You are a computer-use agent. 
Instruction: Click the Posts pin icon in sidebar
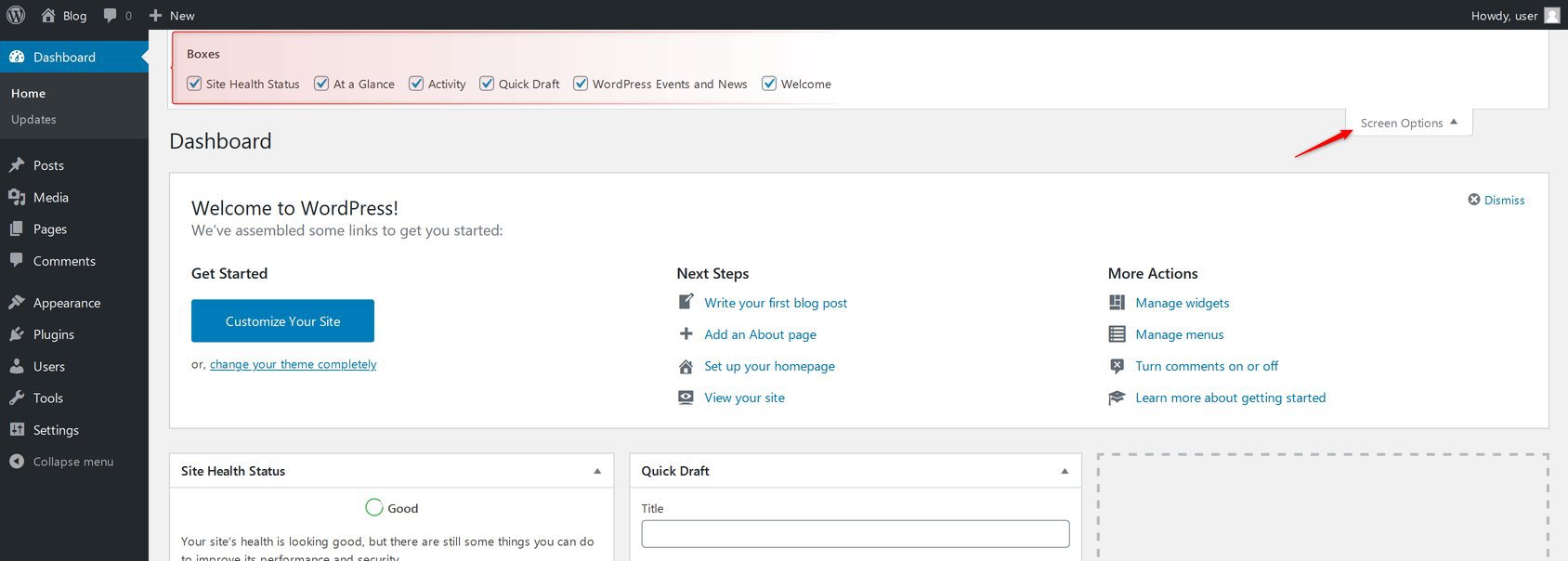tap(17, 165)
